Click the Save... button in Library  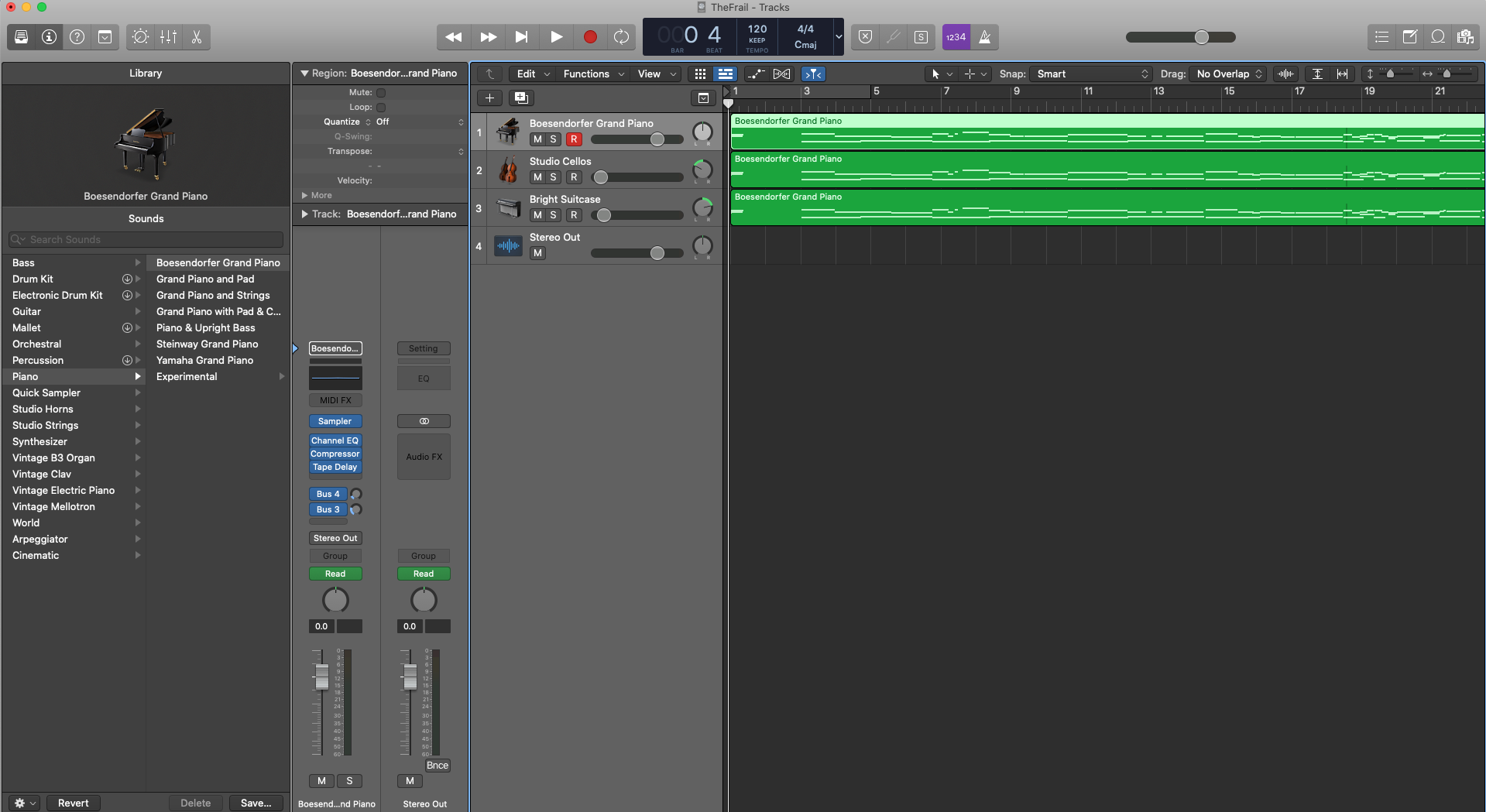[x=256, y=803]
